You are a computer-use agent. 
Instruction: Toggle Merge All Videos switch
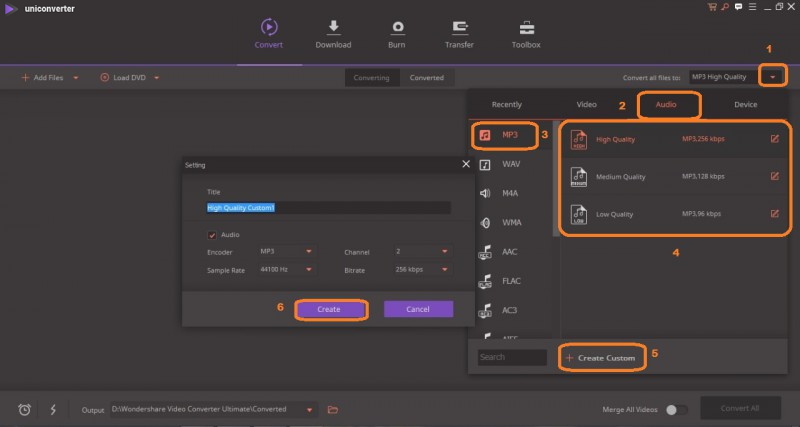[677, 410]
